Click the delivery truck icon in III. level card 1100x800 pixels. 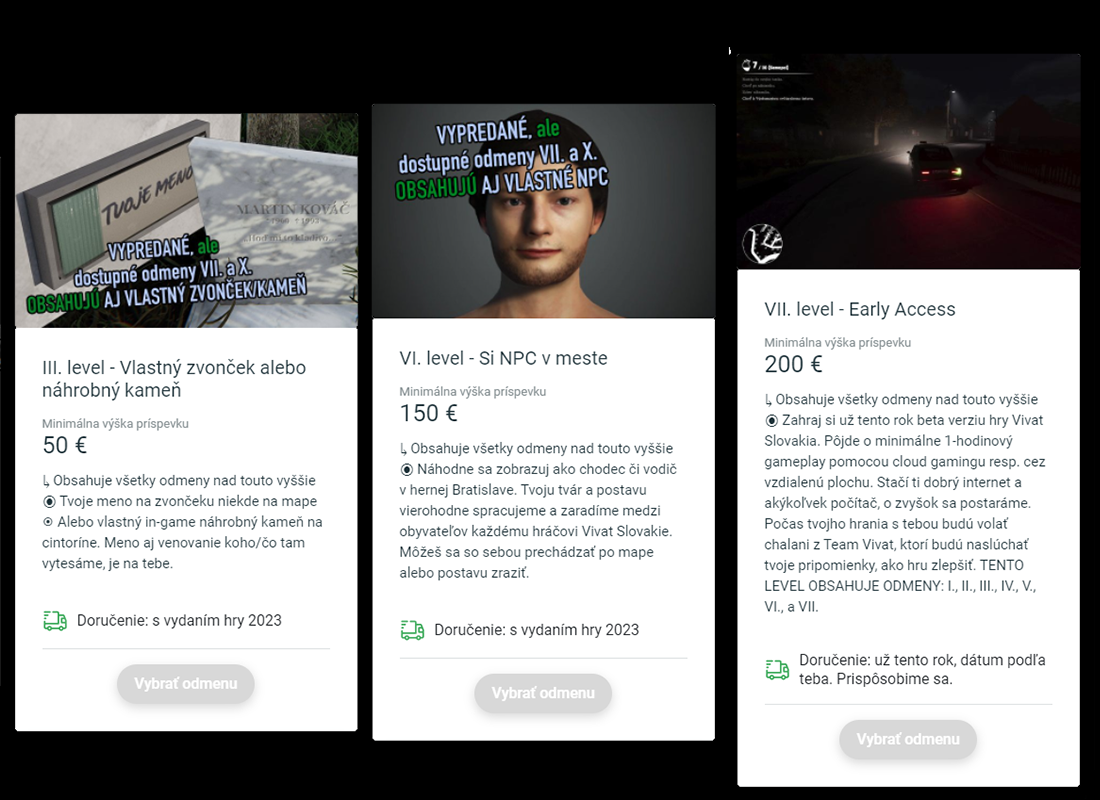tap(55, 621)
